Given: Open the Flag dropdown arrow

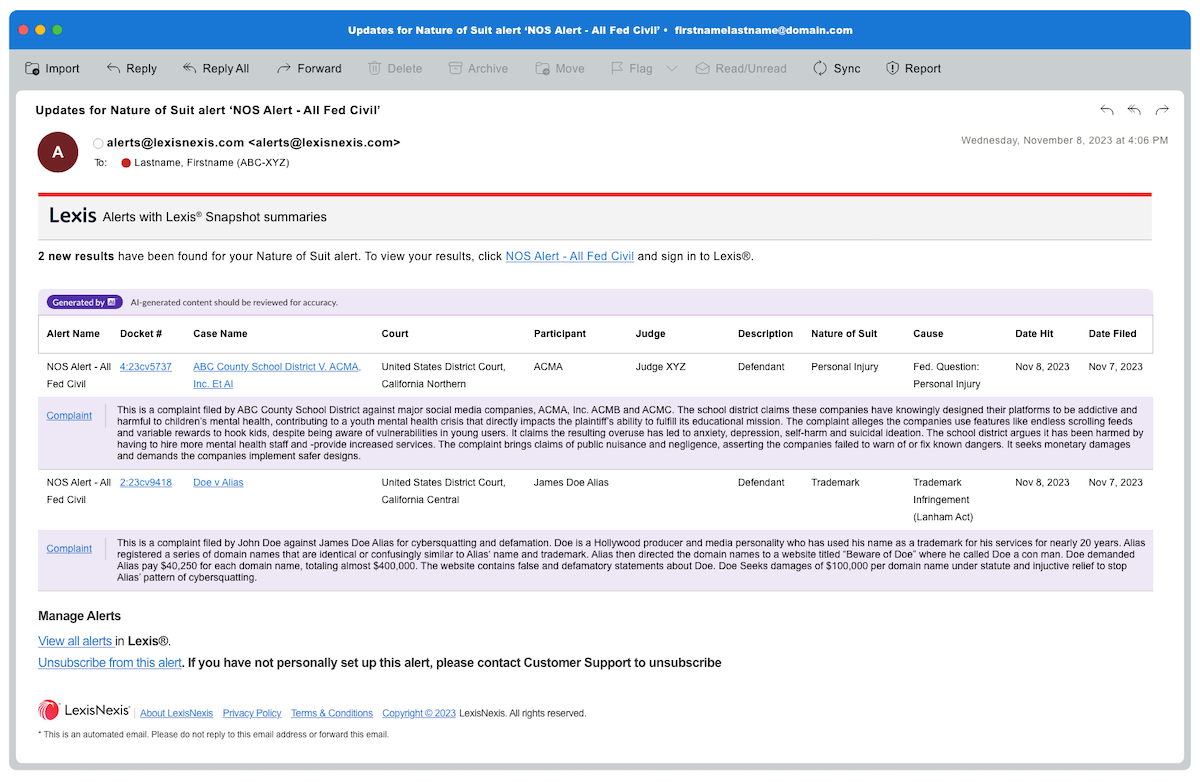Looking at the screenshot, I should pos(672,69).
